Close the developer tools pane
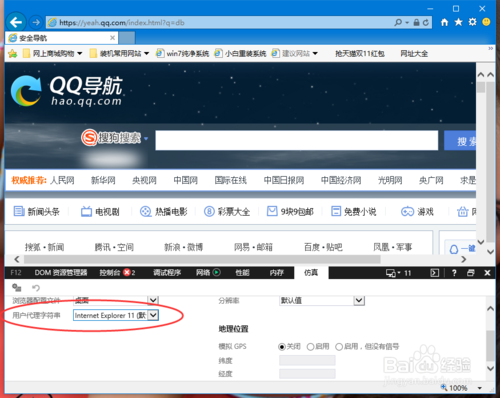 [x=487, y=273]
